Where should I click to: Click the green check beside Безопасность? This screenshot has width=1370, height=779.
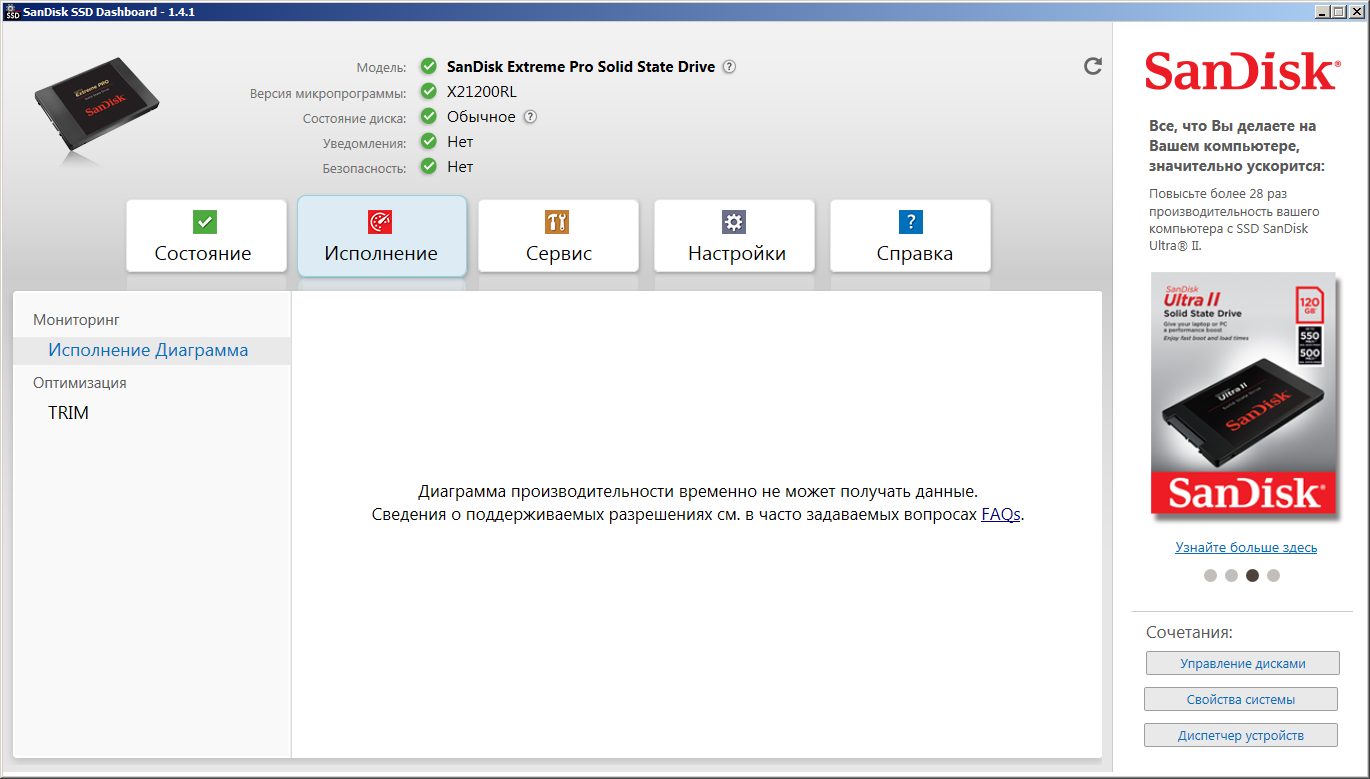[429, 167]
